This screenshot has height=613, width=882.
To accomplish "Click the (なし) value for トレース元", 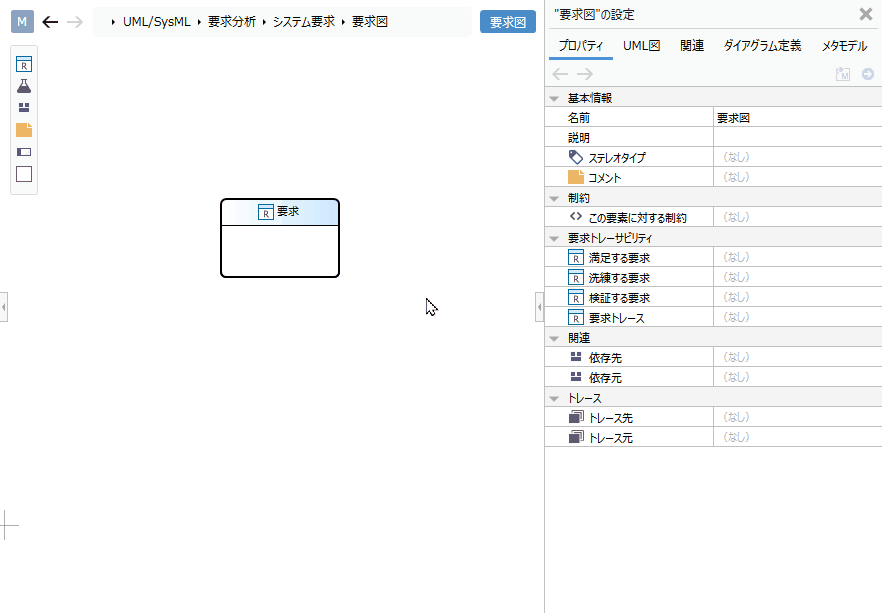I will (736, 437).
